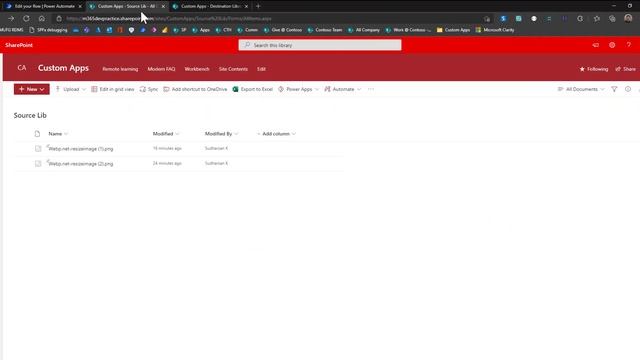This screenshot has height=360, width=640.
Task: Click image icon of resizeimage (2).png row
Action: [x=38, y=164]
